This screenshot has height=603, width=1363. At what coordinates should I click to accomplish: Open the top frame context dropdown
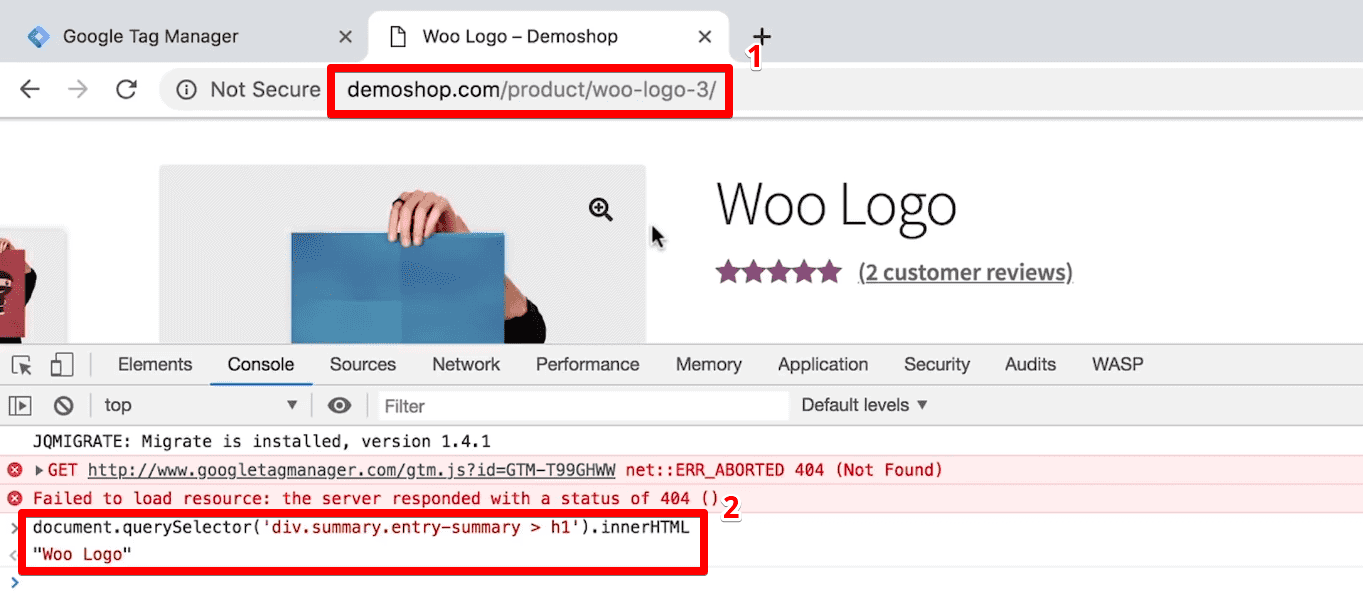click(200, 405)
